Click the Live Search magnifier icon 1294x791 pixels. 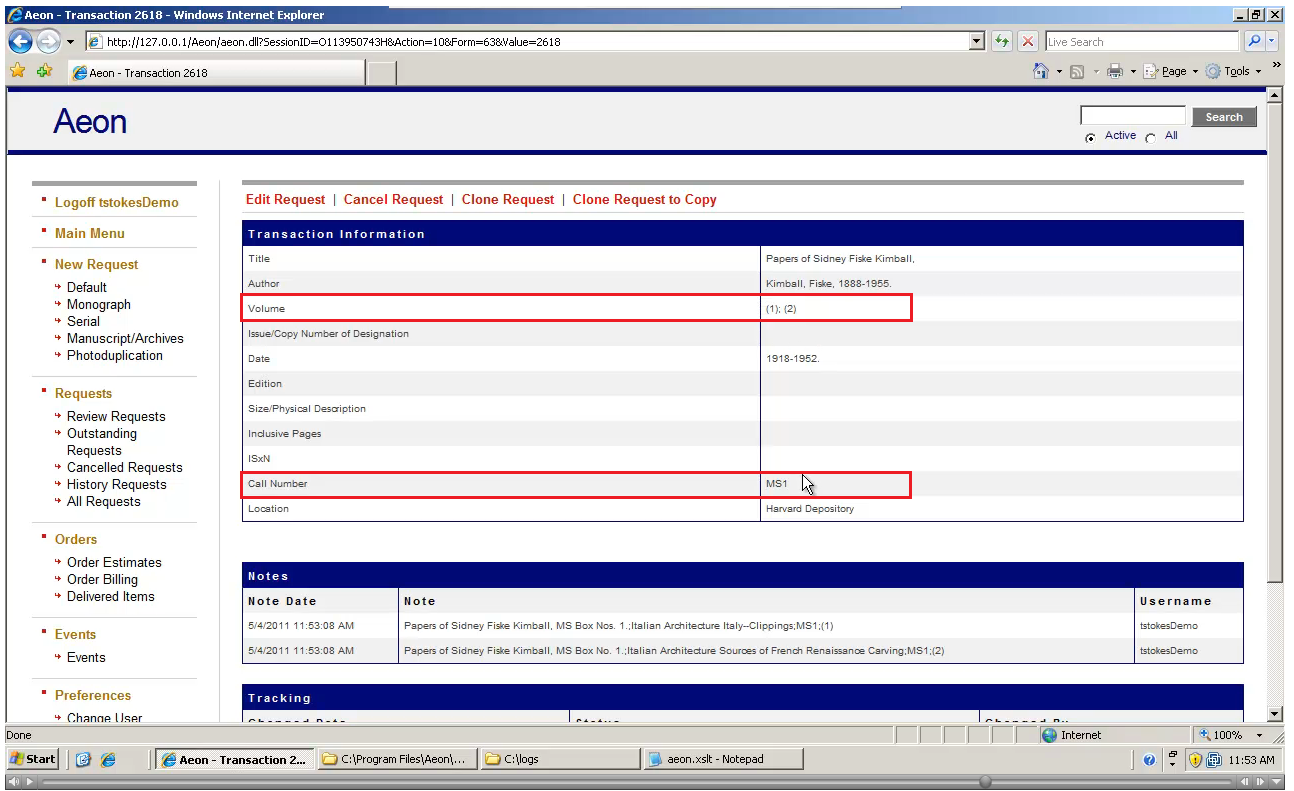click(1254, 41)
